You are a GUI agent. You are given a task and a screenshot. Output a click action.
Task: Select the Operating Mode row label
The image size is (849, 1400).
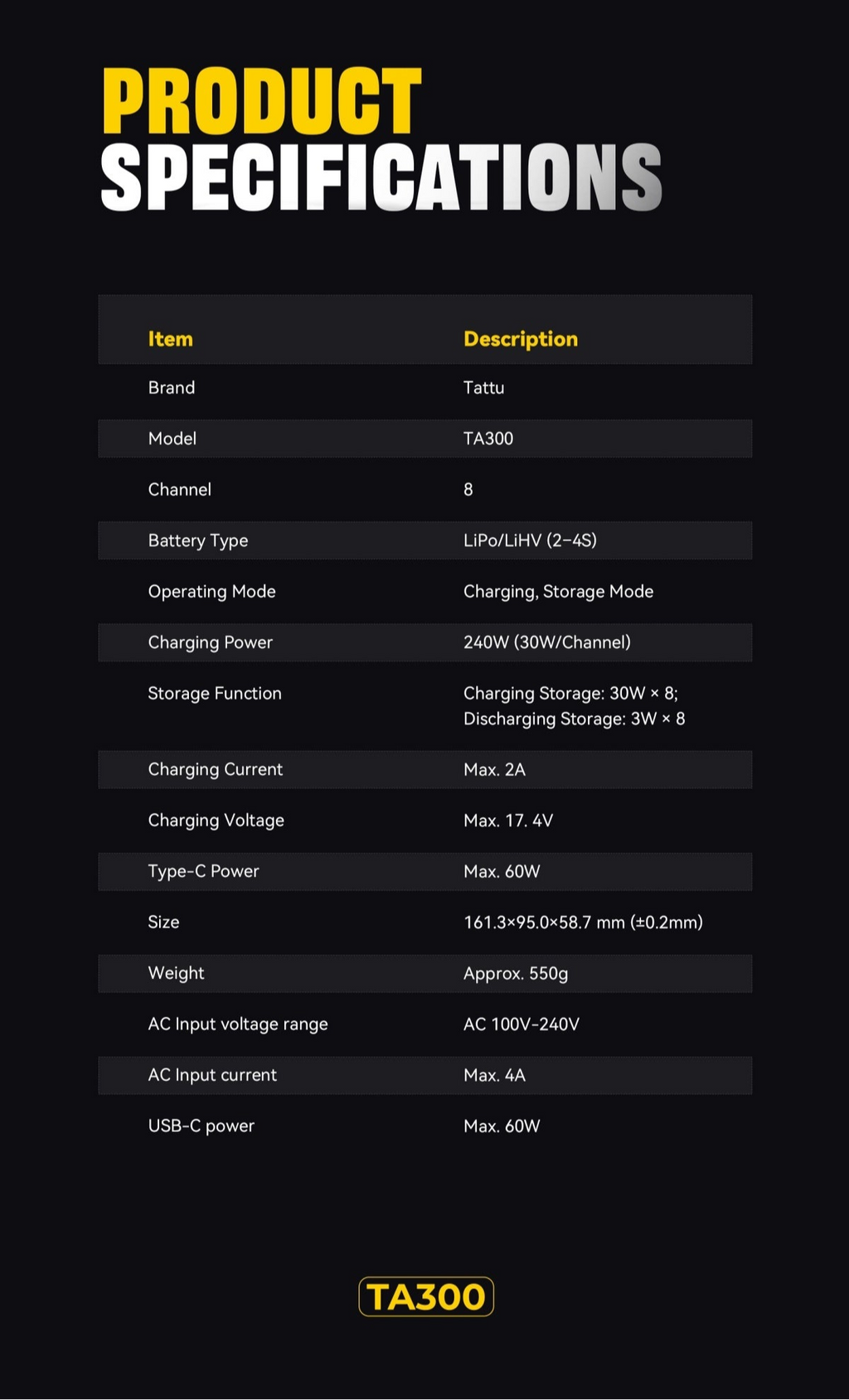tap(211, 592)
